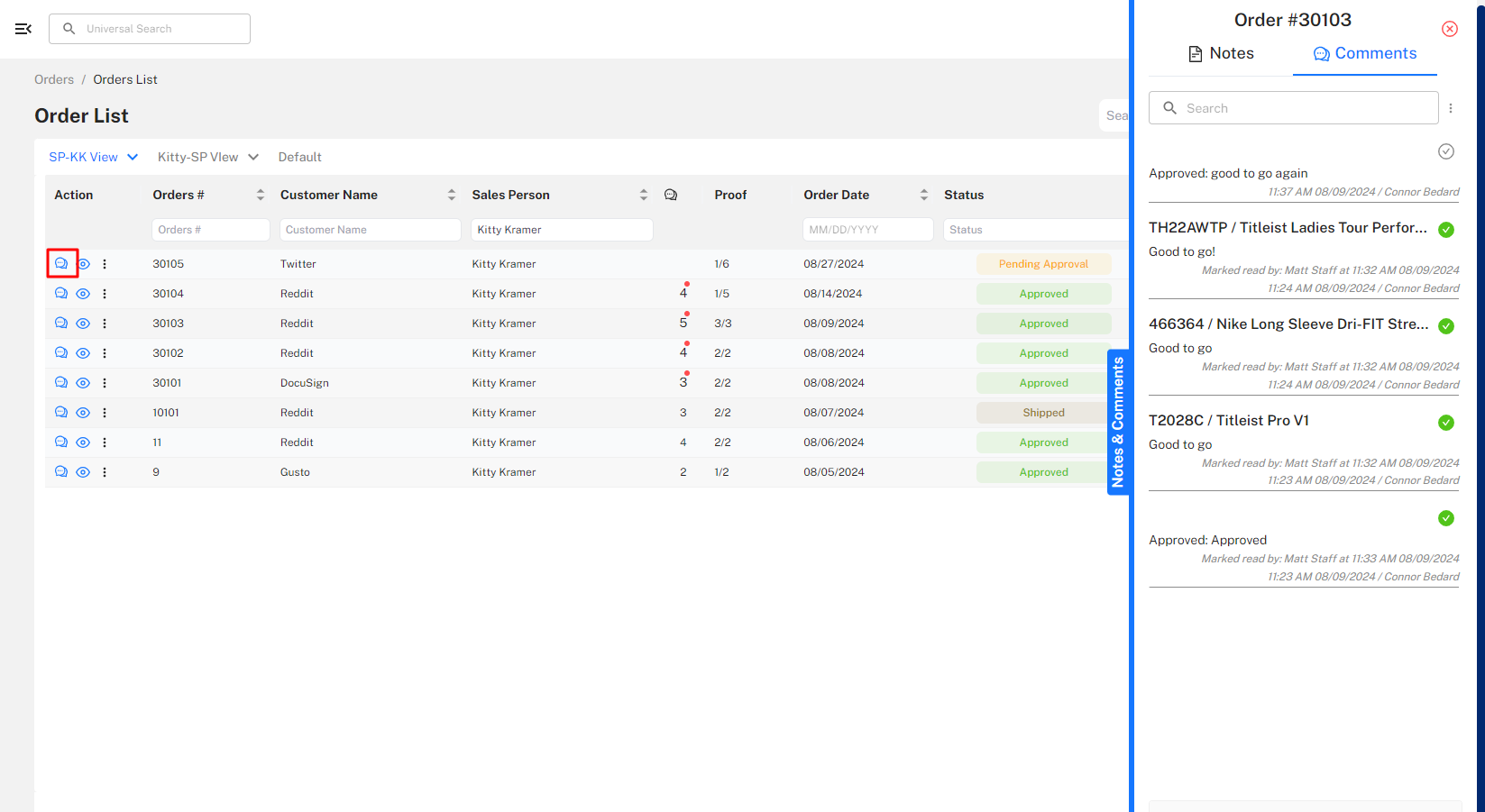Click the Customer Name filter field
This screenshot has width=1485, height=812.
[371, 230]
